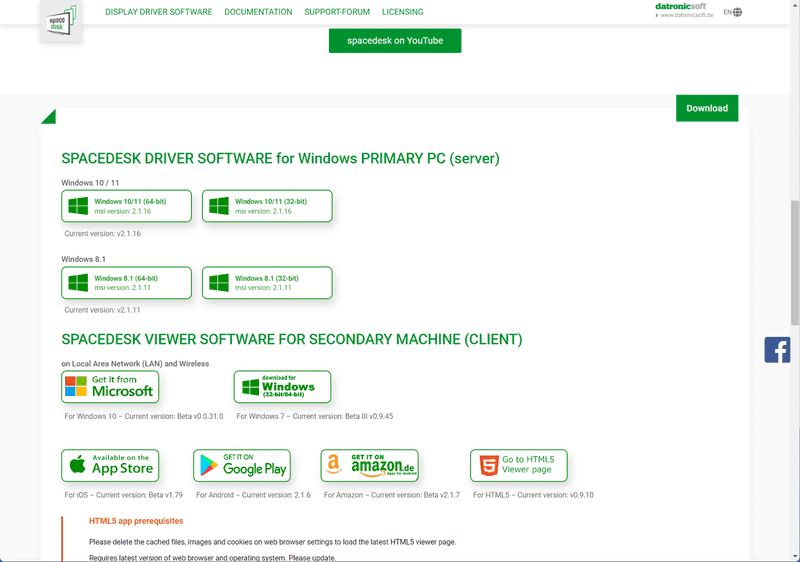Open LICENSING menu item

[403, 12]
